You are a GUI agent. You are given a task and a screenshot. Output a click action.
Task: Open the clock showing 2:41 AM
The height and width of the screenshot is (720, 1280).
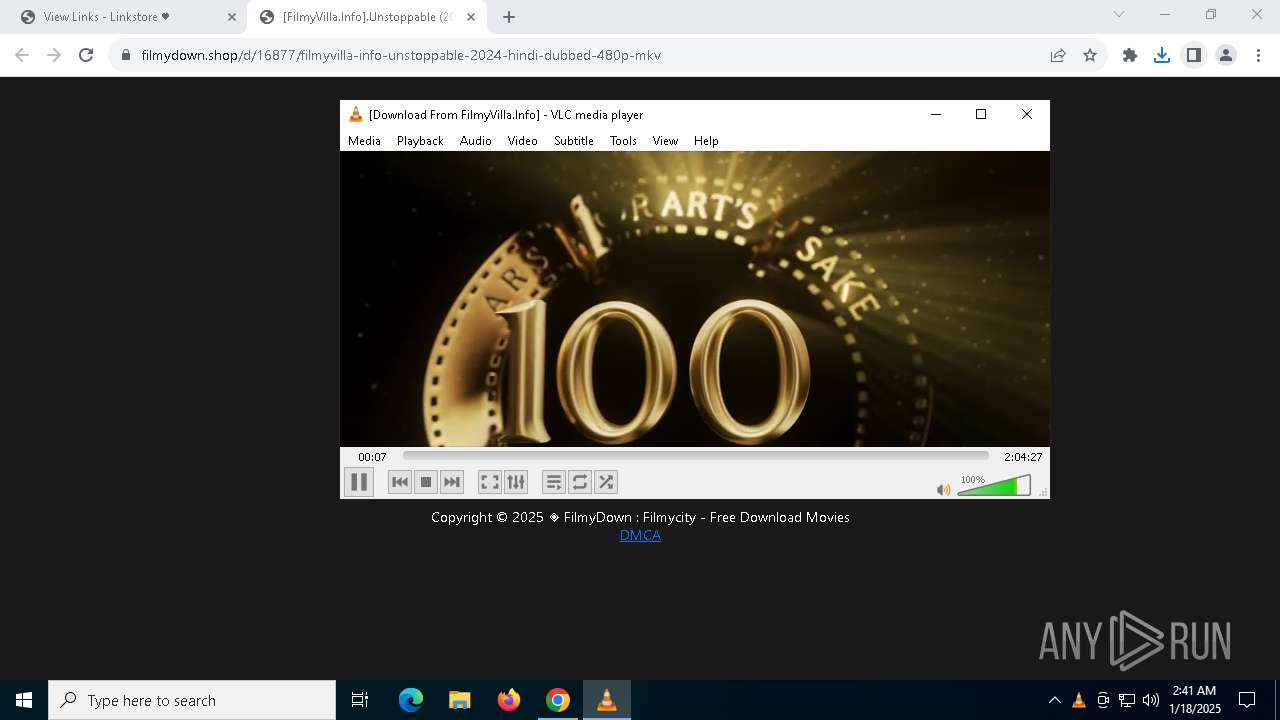(1195, 700)
